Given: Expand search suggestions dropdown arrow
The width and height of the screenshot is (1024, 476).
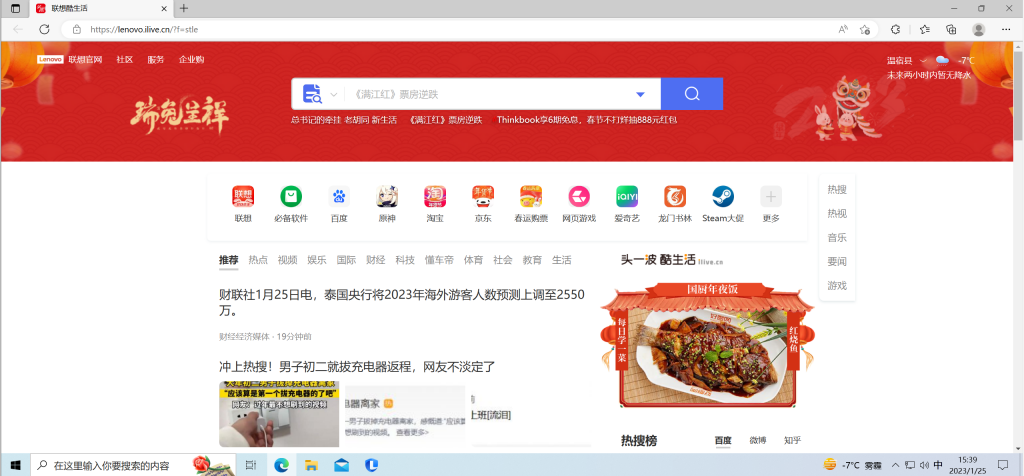Looking at the screenshot, I should 640,95.
